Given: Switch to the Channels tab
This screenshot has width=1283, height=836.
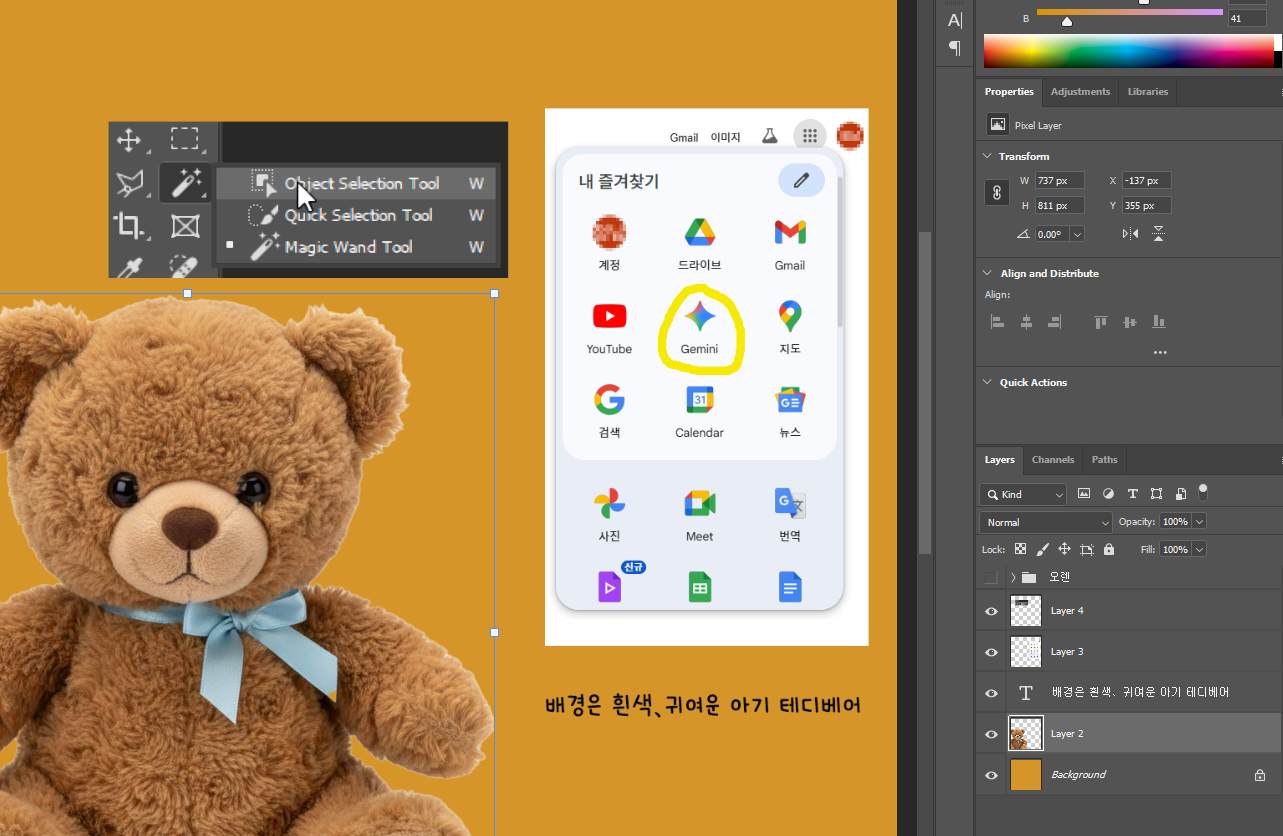Looking at the screenshot, I should (1053, 460).
